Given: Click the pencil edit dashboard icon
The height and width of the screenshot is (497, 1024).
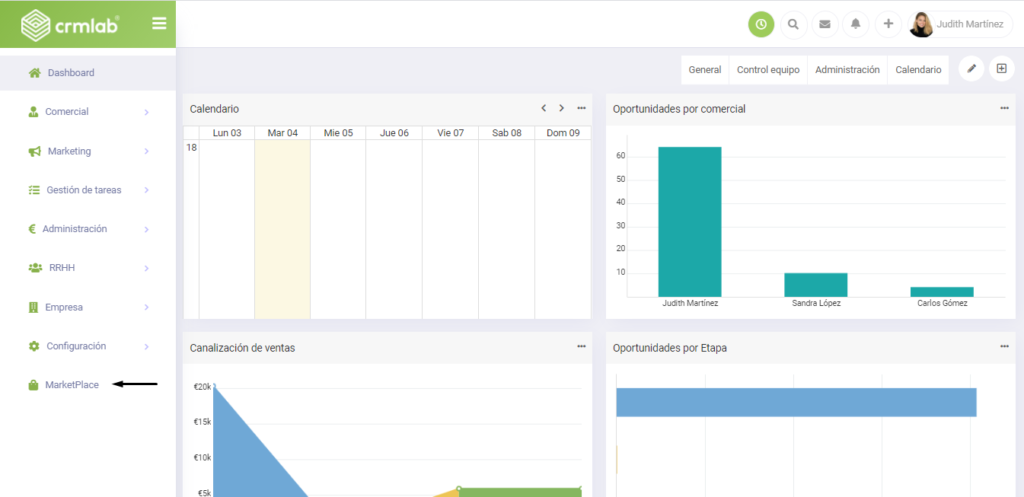Looking at the screenshot, I should coord(971,69).
